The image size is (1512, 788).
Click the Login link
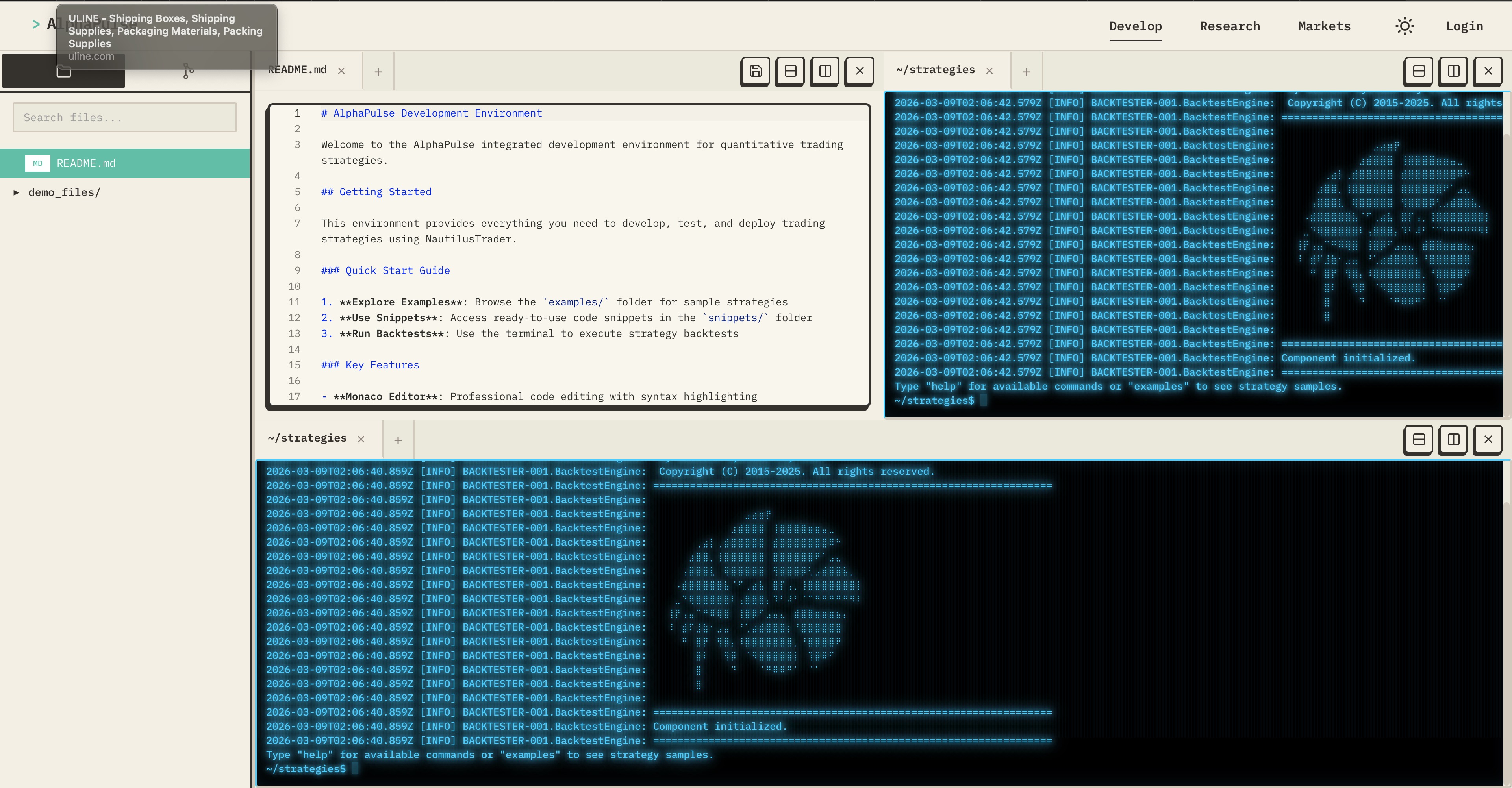(1464, 26)
